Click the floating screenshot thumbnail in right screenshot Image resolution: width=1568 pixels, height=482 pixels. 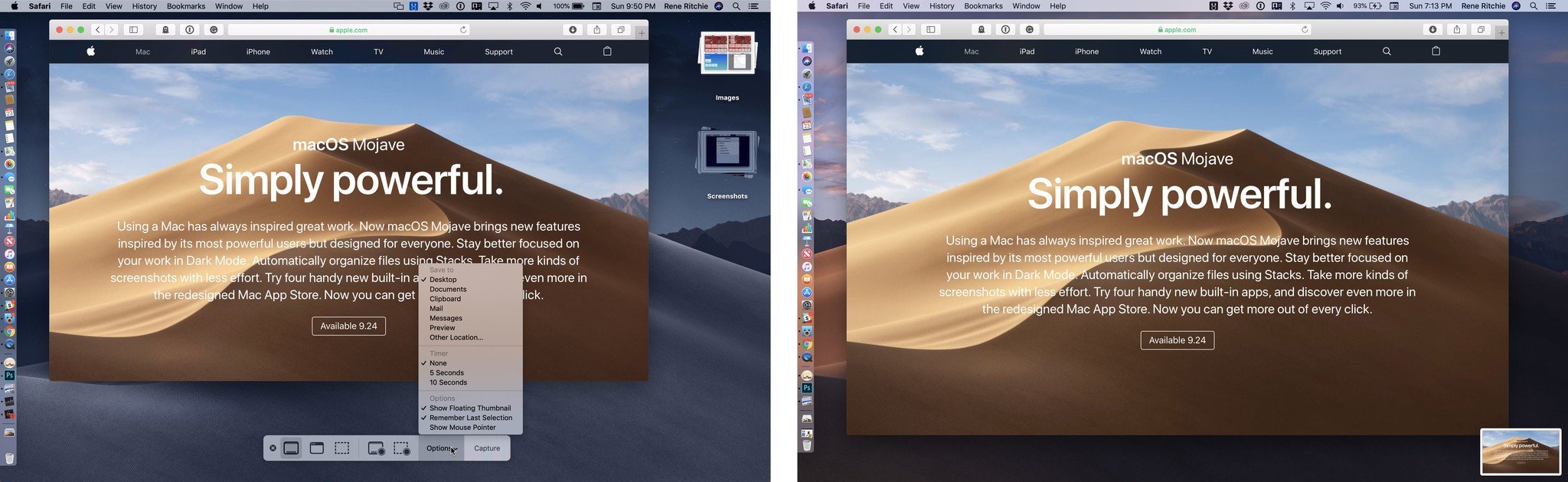click(1521, 451)
